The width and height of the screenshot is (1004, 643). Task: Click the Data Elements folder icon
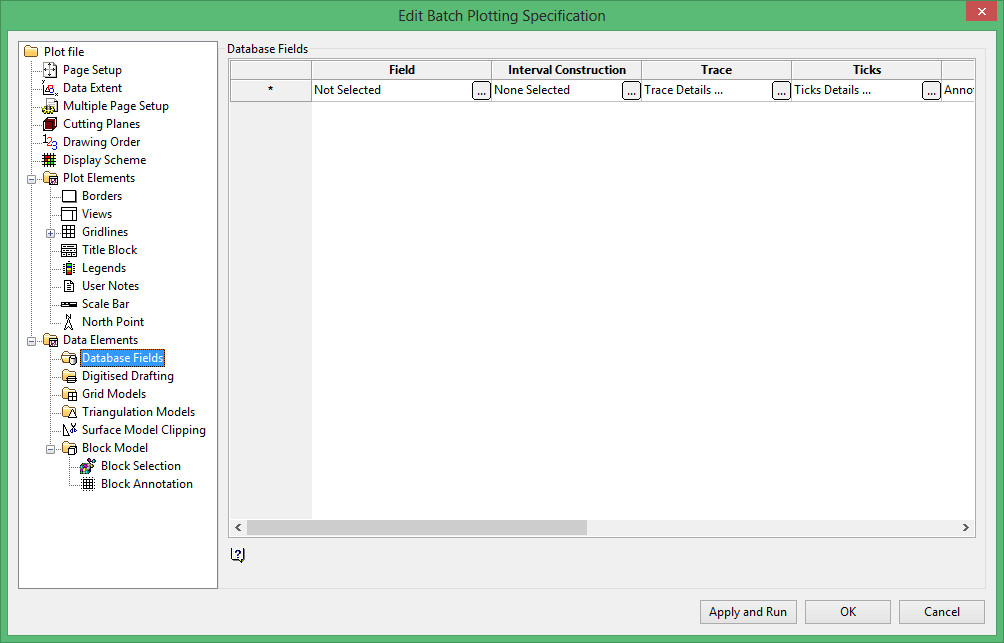[51, 340]
